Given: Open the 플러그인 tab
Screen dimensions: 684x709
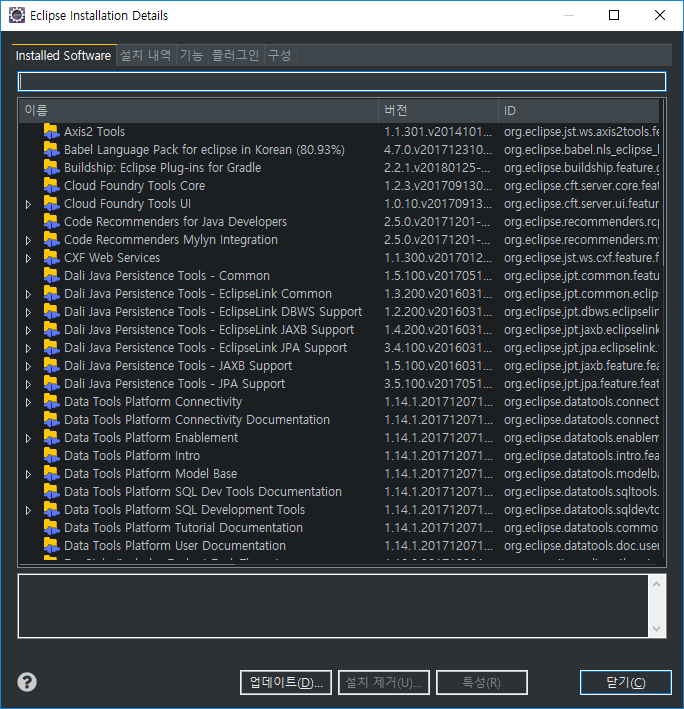Looking at the screenshot, I should point(236,56).
